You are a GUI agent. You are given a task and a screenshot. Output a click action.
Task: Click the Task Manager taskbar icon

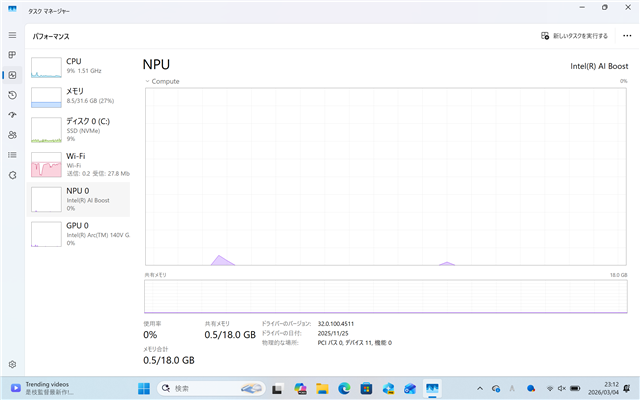(432, 389)
